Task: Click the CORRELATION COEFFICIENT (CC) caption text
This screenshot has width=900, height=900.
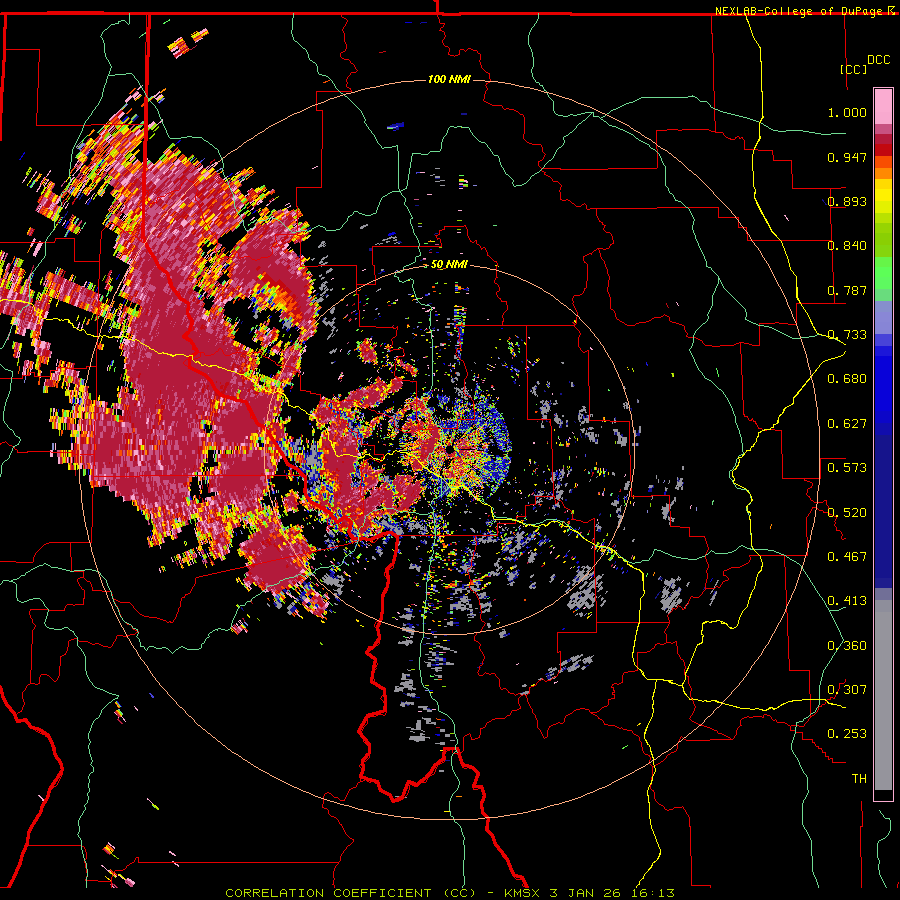Action: point(350,893)
